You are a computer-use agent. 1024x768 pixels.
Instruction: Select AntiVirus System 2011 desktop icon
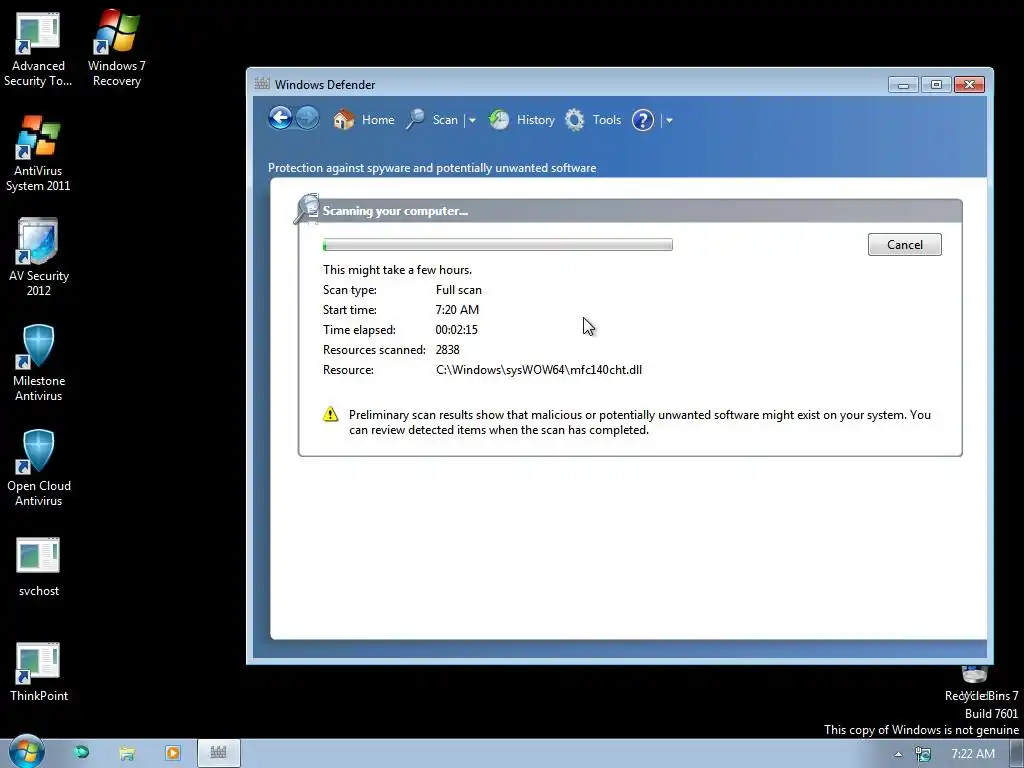coord(38,154)
